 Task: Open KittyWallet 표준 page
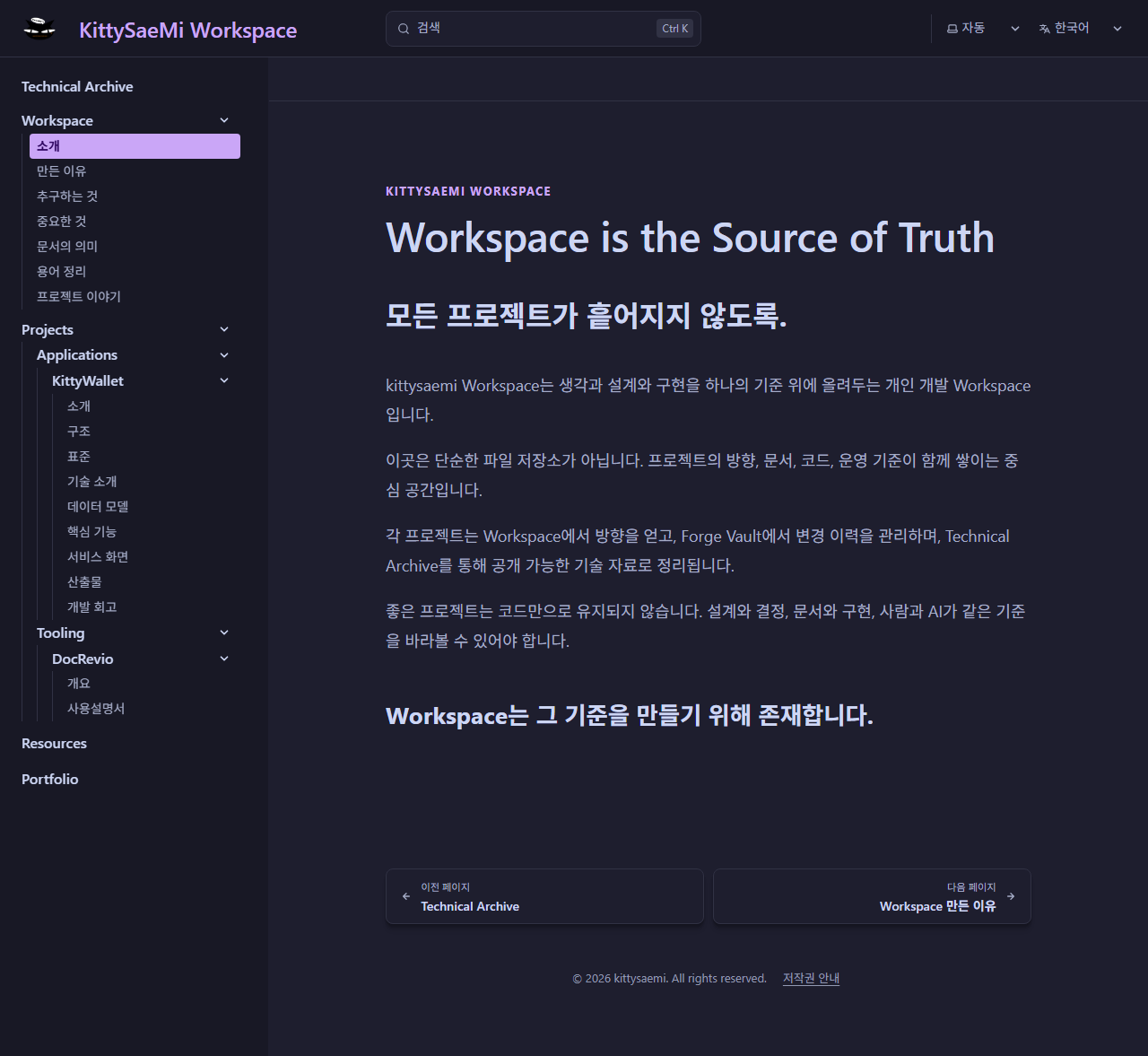coord(79,457)
